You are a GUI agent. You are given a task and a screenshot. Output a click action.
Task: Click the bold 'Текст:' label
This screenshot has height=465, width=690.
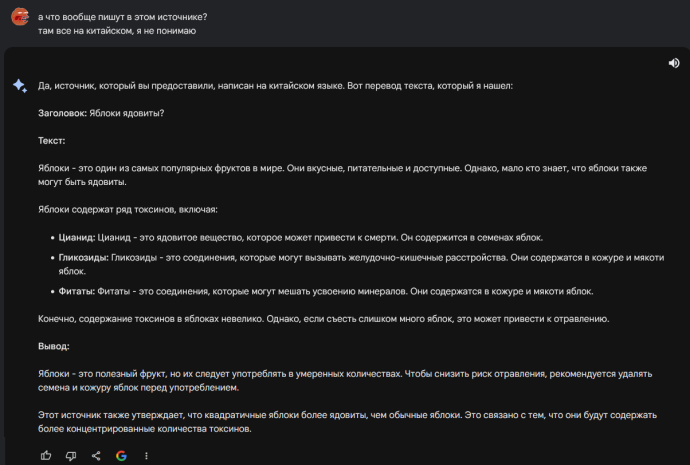pos(51,141)
